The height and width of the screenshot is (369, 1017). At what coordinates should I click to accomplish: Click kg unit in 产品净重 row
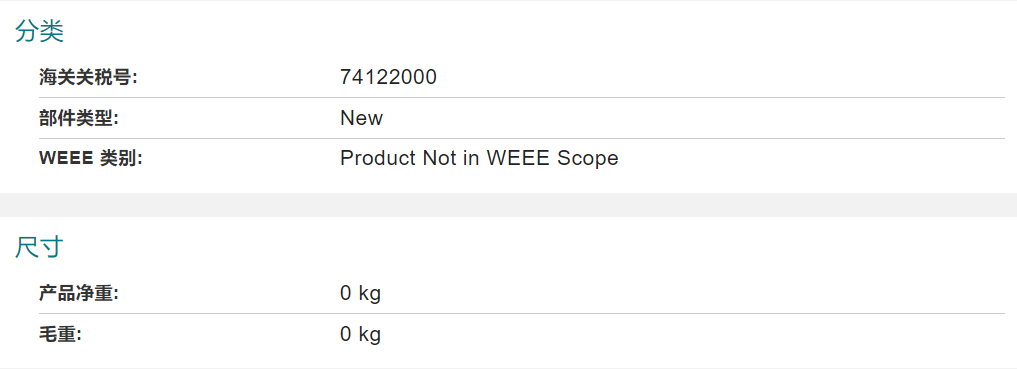click(370, 294)
